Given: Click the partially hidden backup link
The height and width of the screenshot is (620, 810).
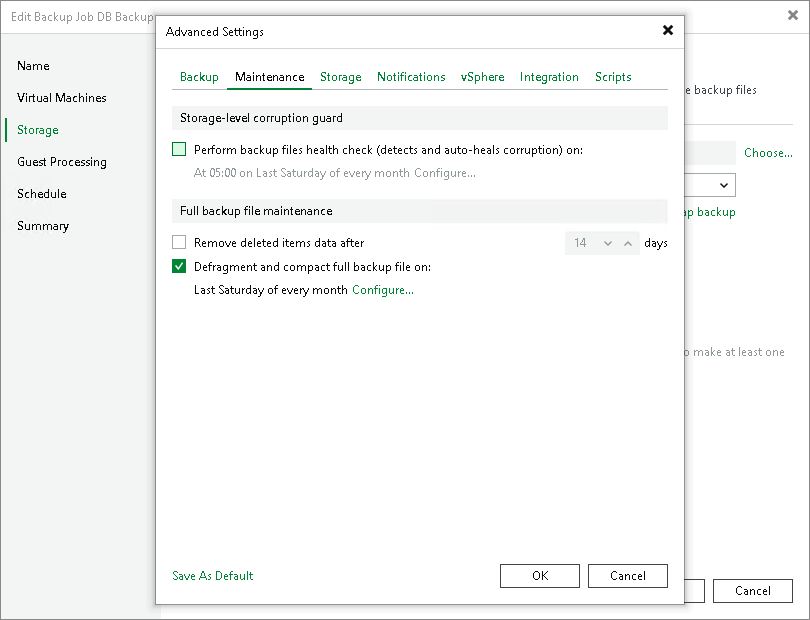Looking at the screenshot, I should tap(710, 212).
